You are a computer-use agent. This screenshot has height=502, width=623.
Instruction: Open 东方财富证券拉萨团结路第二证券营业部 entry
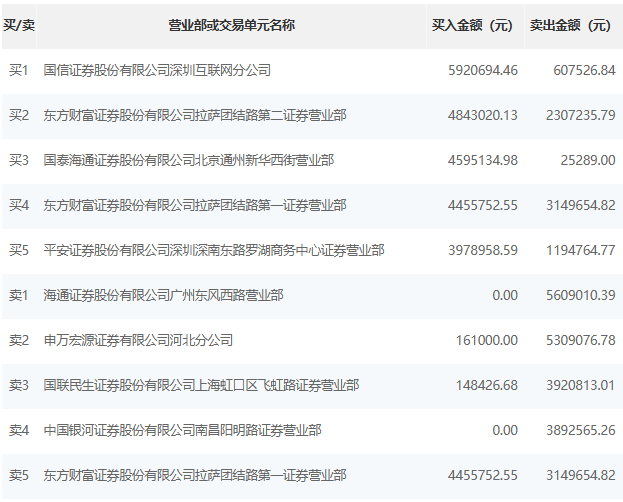pos(195,115)
